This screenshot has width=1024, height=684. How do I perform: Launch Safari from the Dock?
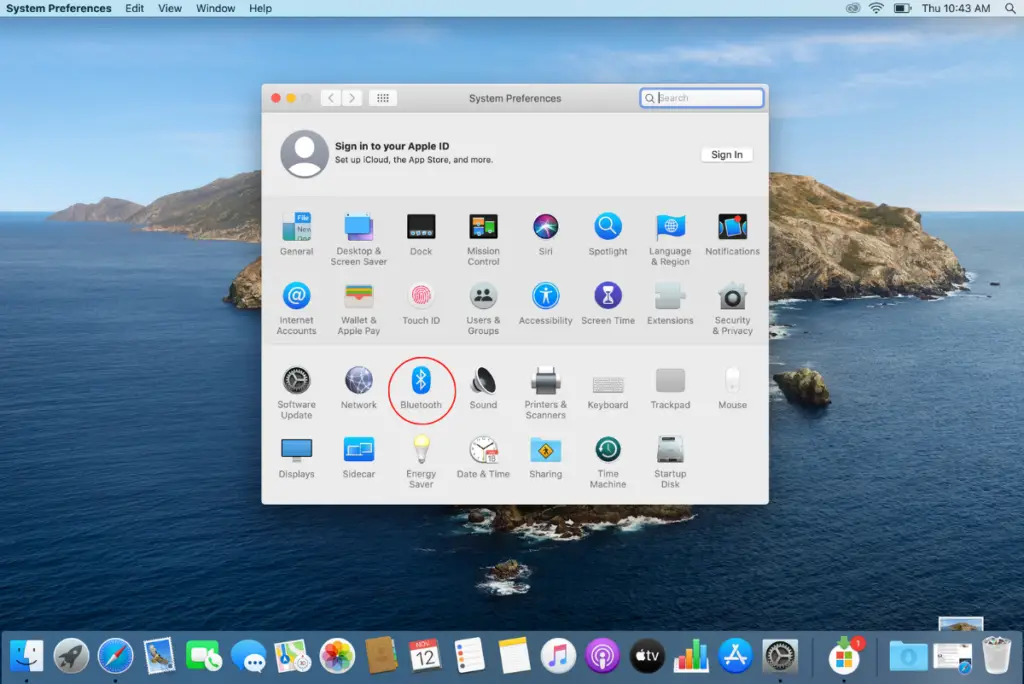pos(116,655)
